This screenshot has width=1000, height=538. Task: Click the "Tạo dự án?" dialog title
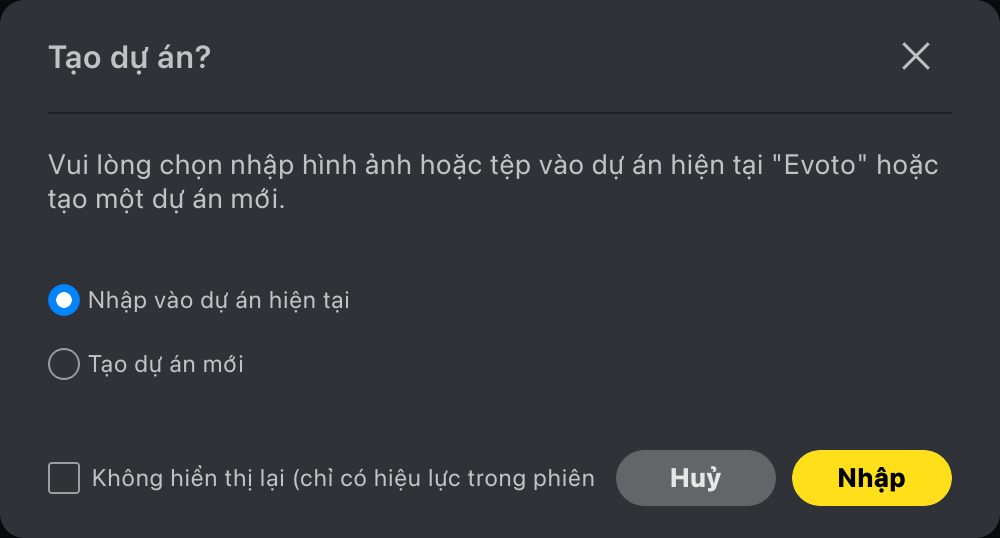tap(129, 58)
